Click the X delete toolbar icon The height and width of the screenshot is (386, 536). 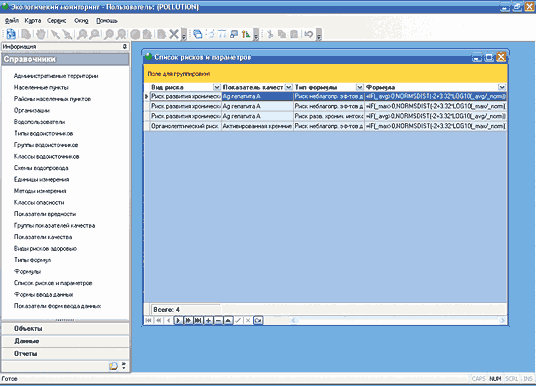point(174,34)
